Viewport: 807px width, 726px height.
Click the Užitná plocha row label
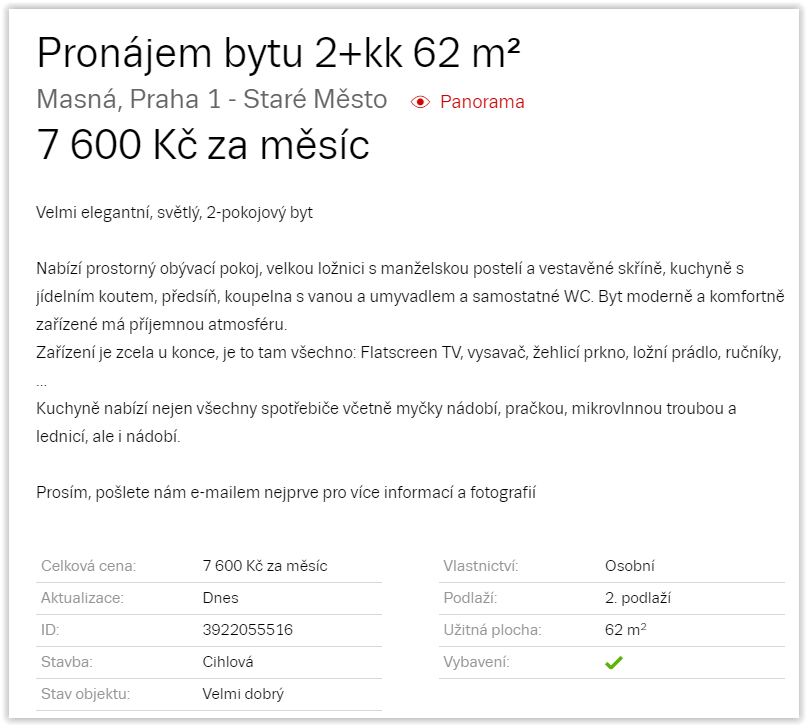[492, 630]
